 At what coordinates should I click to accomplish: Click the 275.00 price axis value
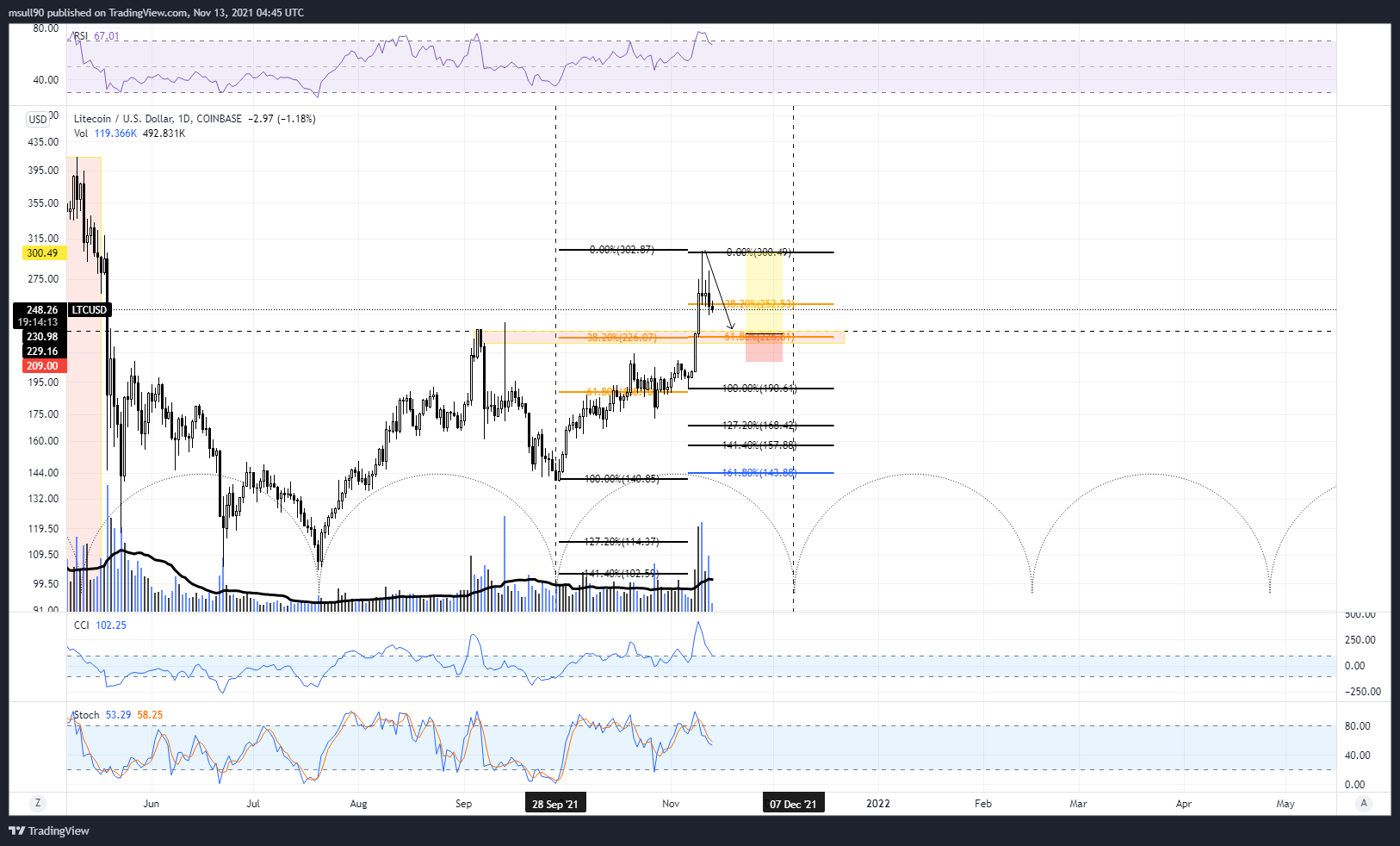[x=43, y=279]
